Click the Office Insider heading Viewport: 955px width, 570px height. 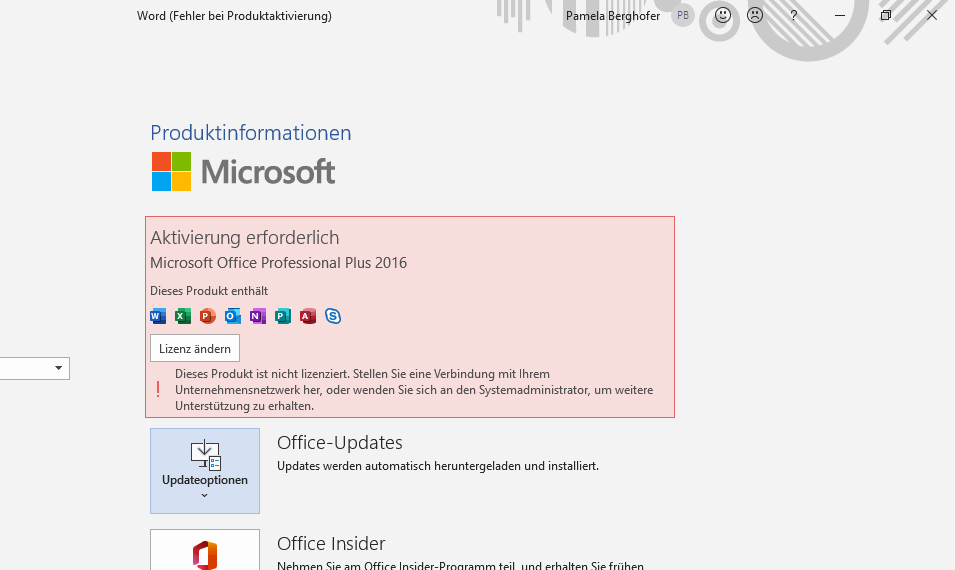coord(331,543)
